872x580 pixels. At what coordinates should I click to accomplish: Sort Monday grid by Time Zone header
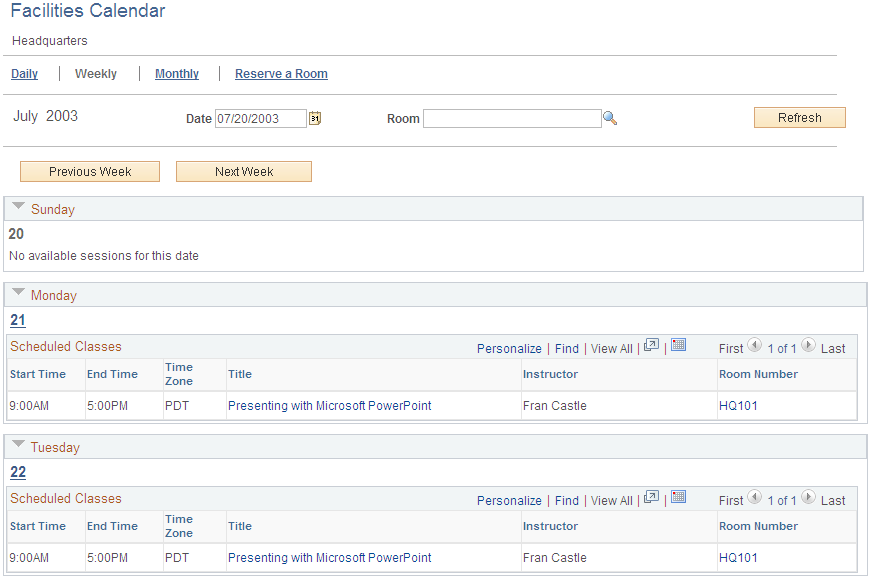click(179, 374)
